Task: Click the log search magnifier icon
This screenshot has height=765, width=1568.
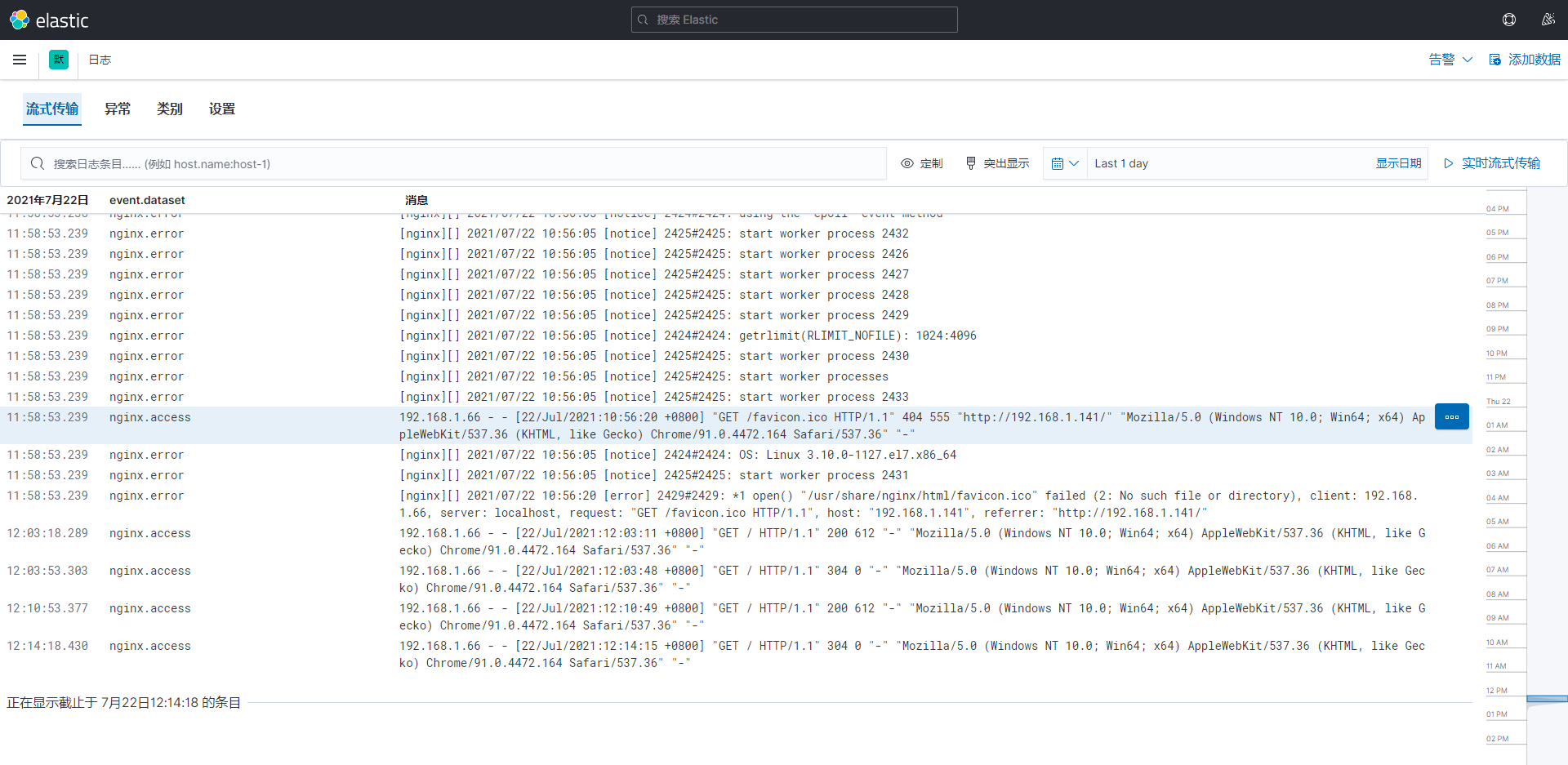Action: pyautogui.click(x=38, y=163)
